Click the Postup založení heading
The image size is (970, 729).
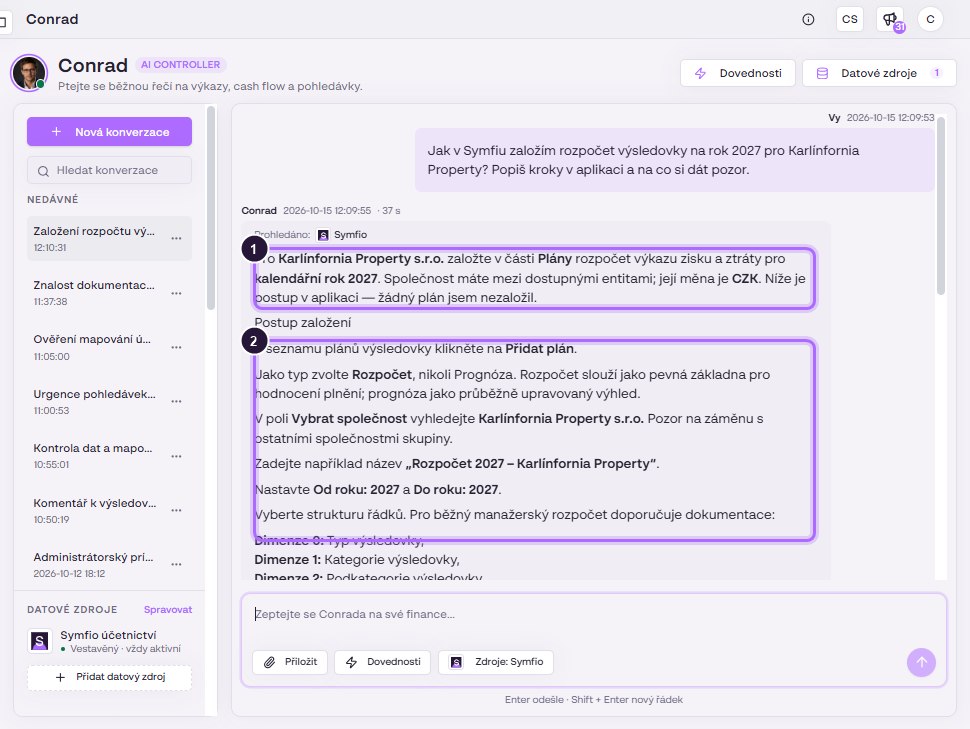303,322
